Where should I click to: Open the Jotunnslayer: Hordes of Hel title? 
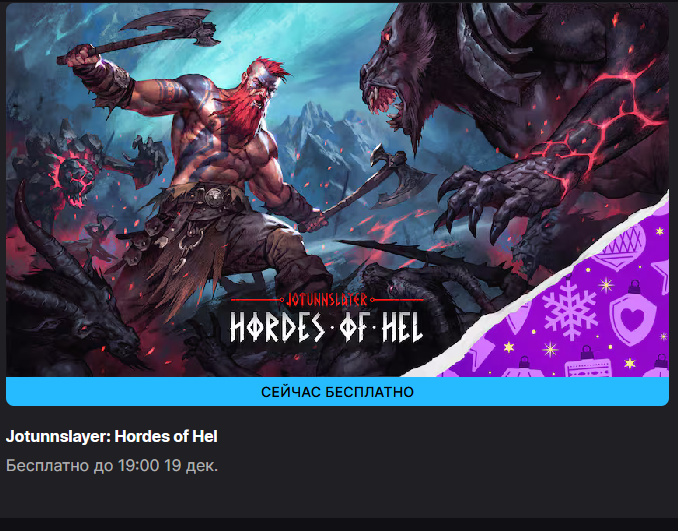tap(112, 436)
